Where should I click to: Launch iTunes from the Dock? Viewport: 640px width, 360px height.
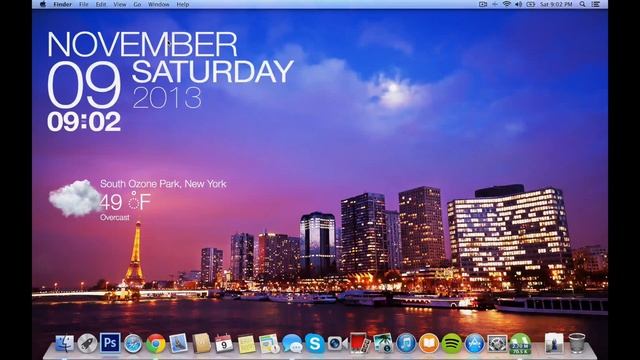click(406, 344)
